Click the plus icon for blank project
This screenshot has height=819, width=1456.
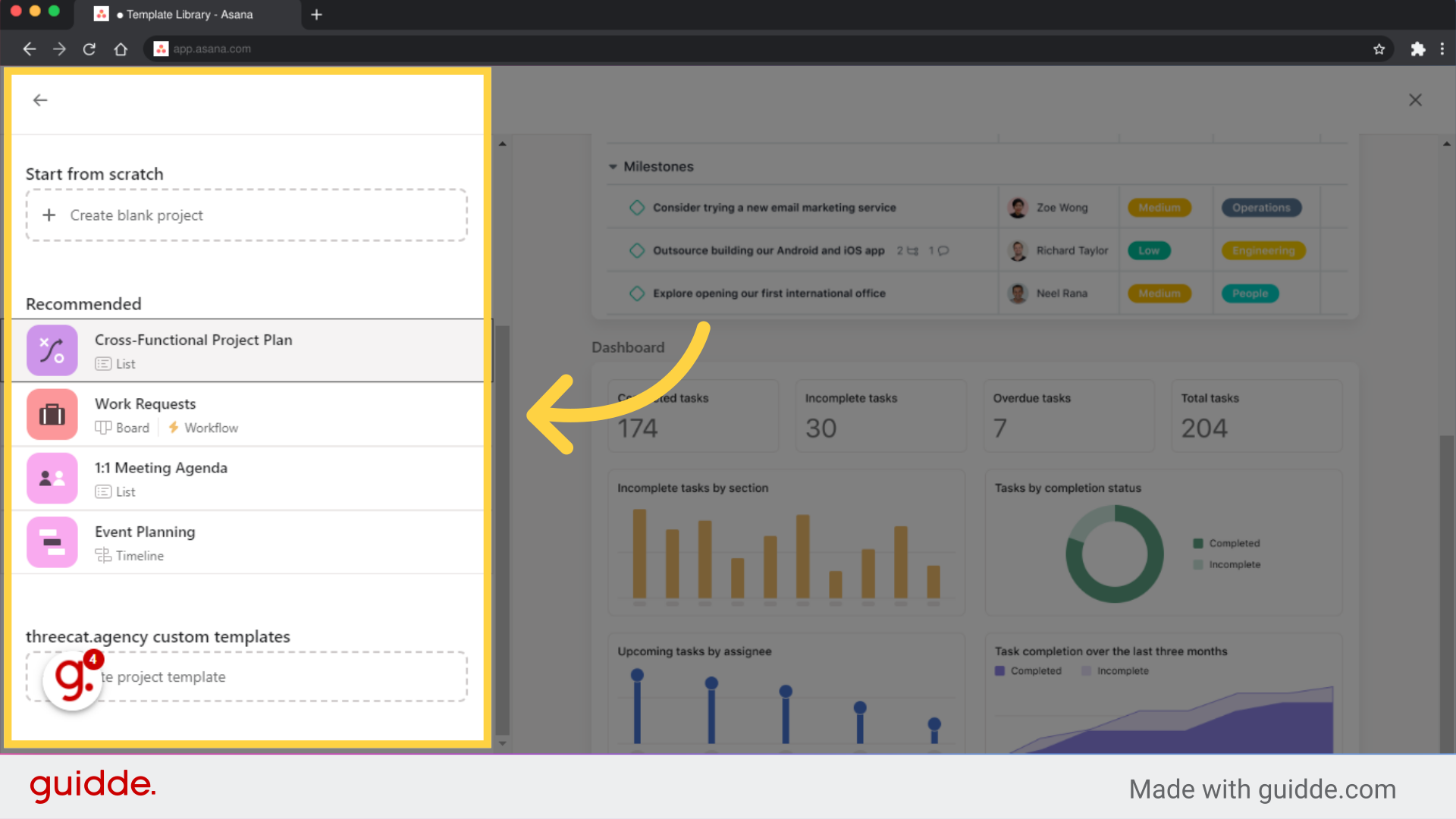point(49,215)
